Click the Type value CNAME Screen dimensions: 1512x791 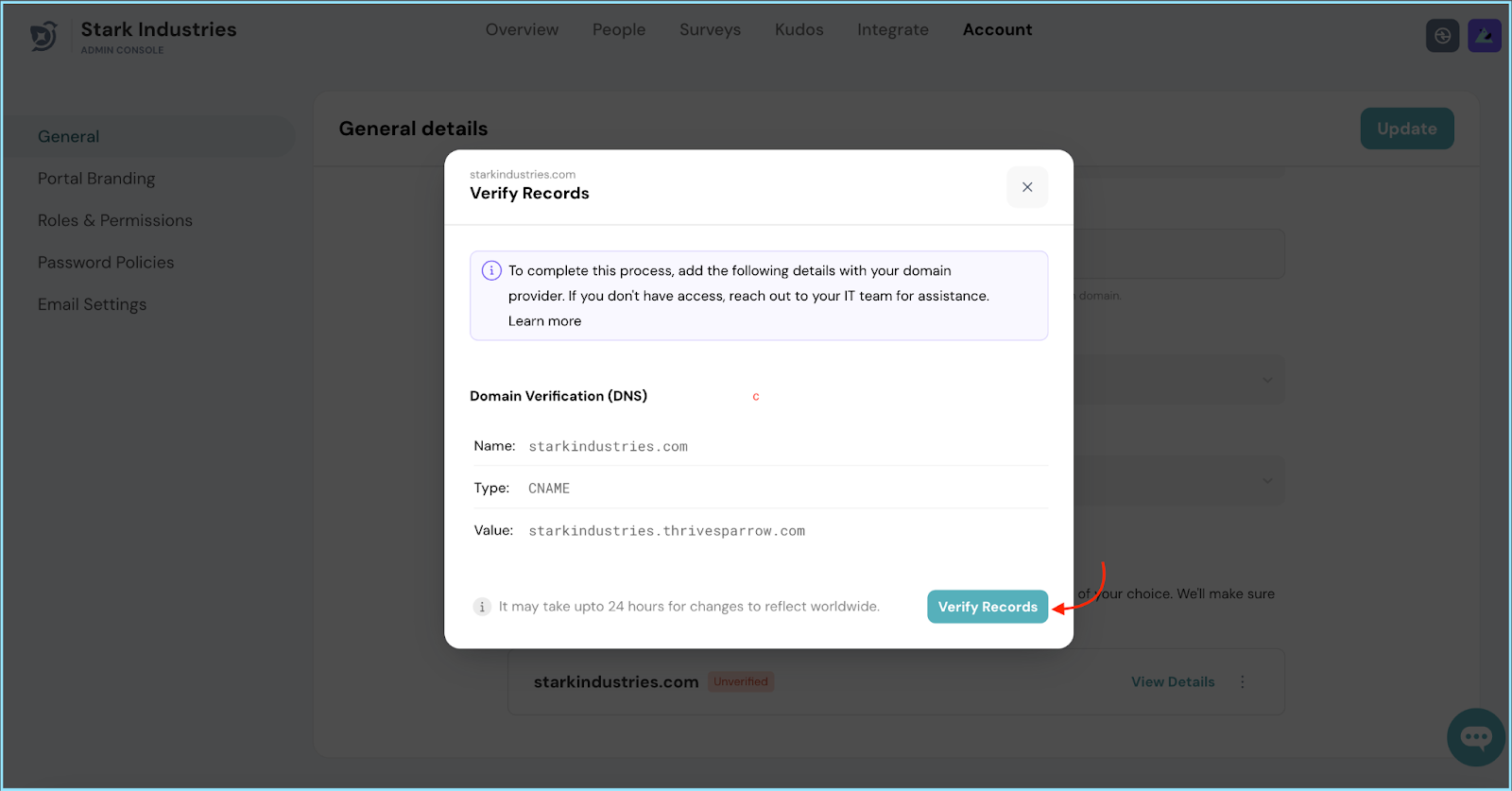click(x=549, y=489)
